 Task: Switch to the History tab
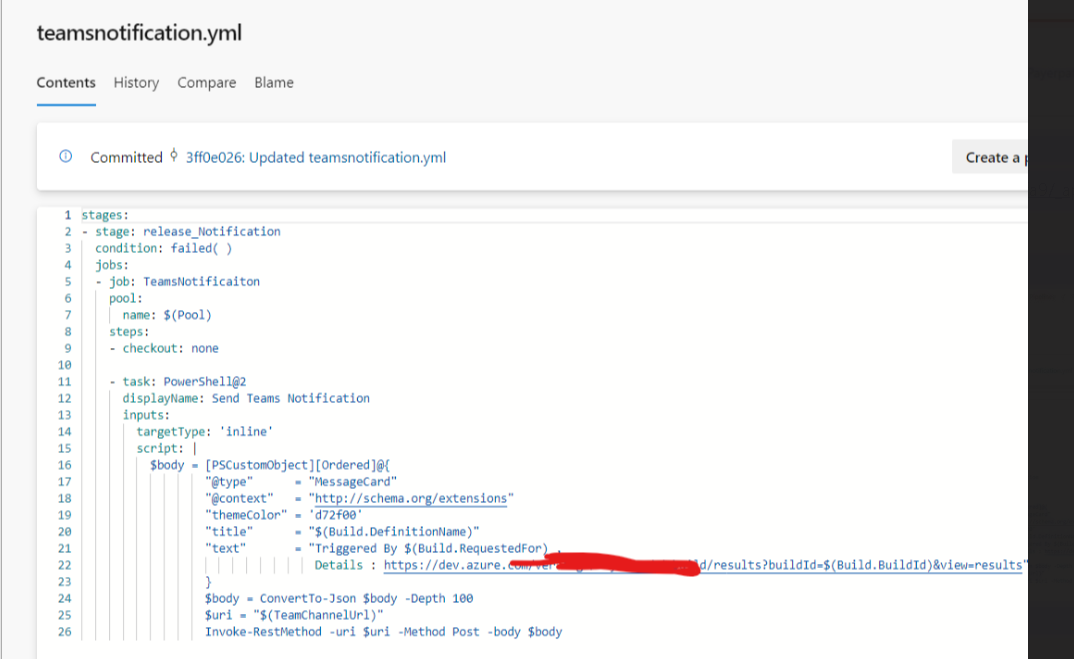click(x=136, y=83)
